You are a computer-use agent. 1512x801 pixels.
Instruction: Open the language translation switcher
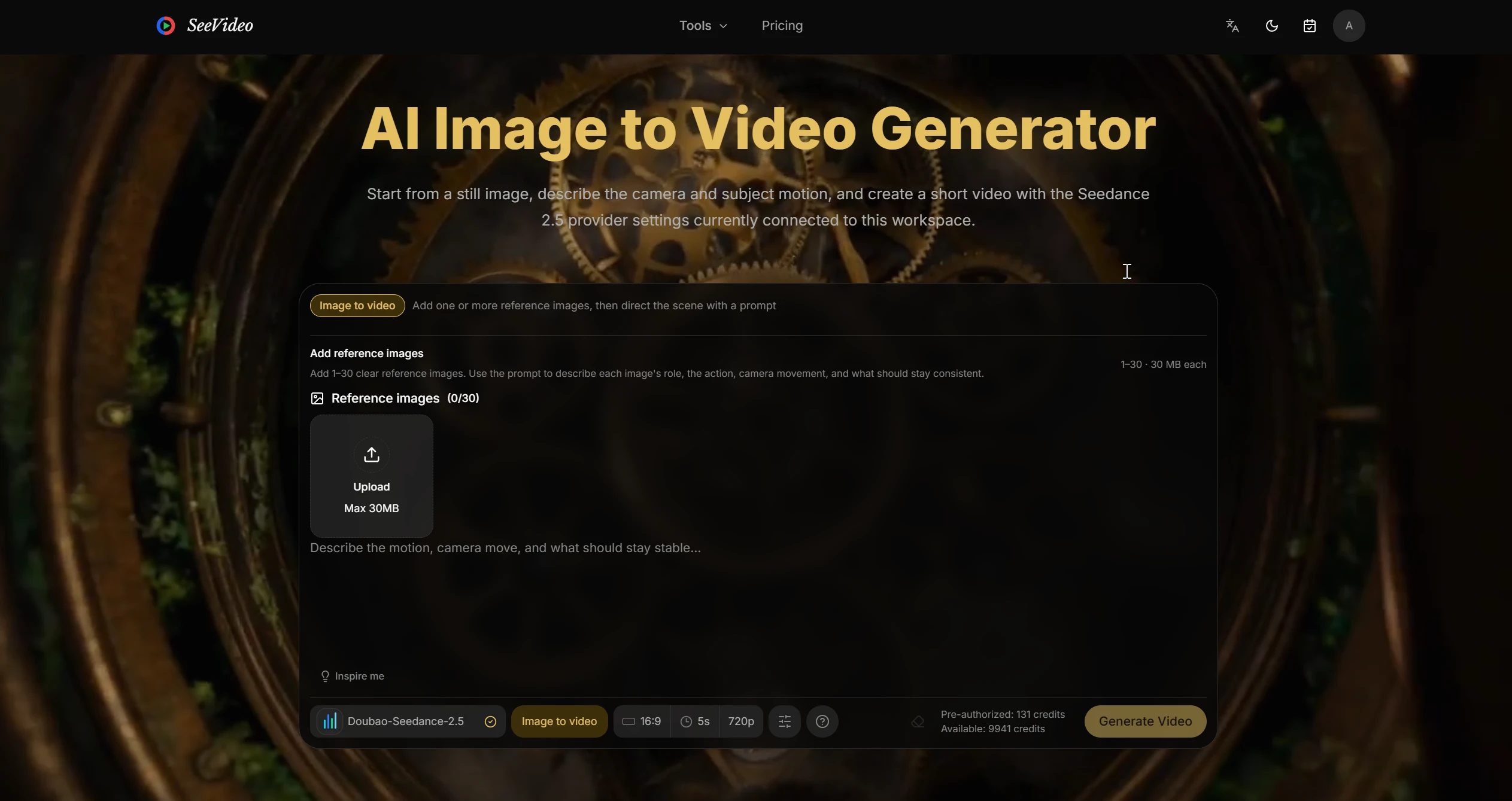click(x=1232, y=26)
